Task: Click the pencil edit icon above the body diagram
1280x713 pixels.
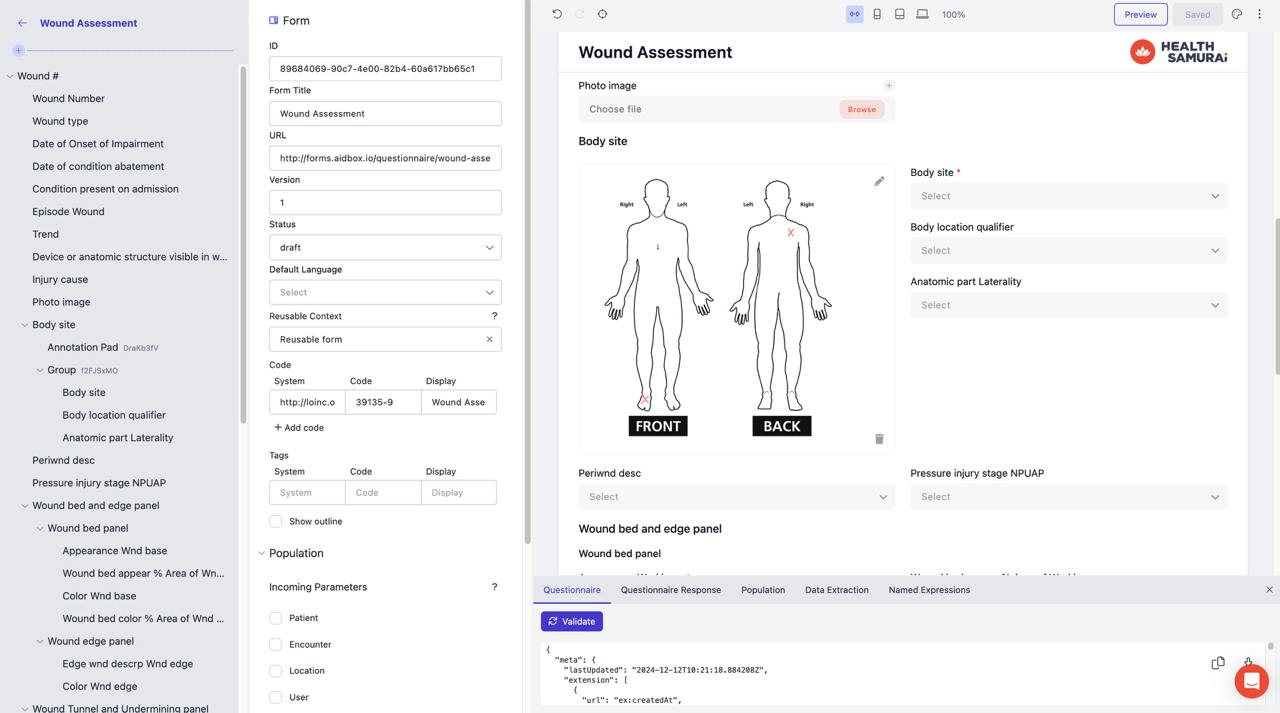Action: (x=879, y=181)
